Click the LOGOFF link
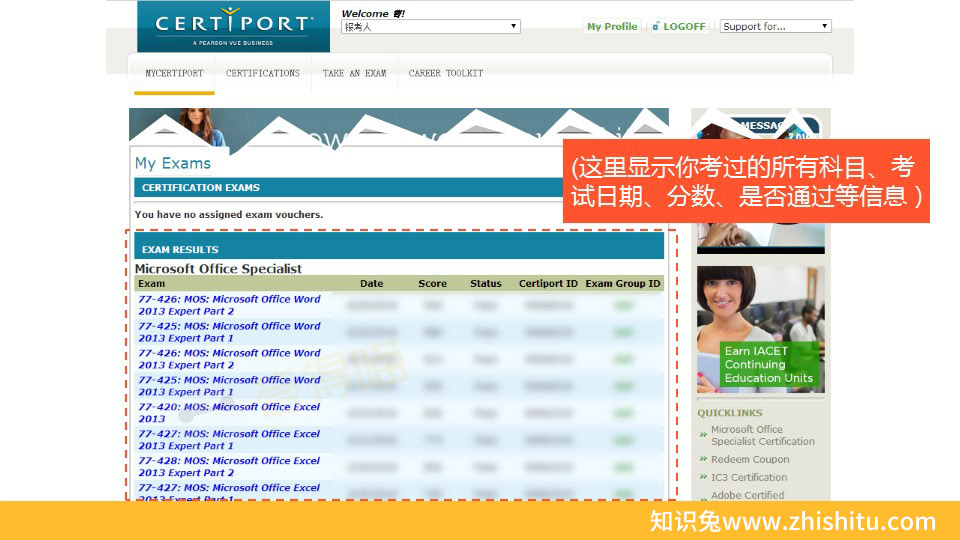The width and height of the screenshot is (960, 540). click(684, 26)
